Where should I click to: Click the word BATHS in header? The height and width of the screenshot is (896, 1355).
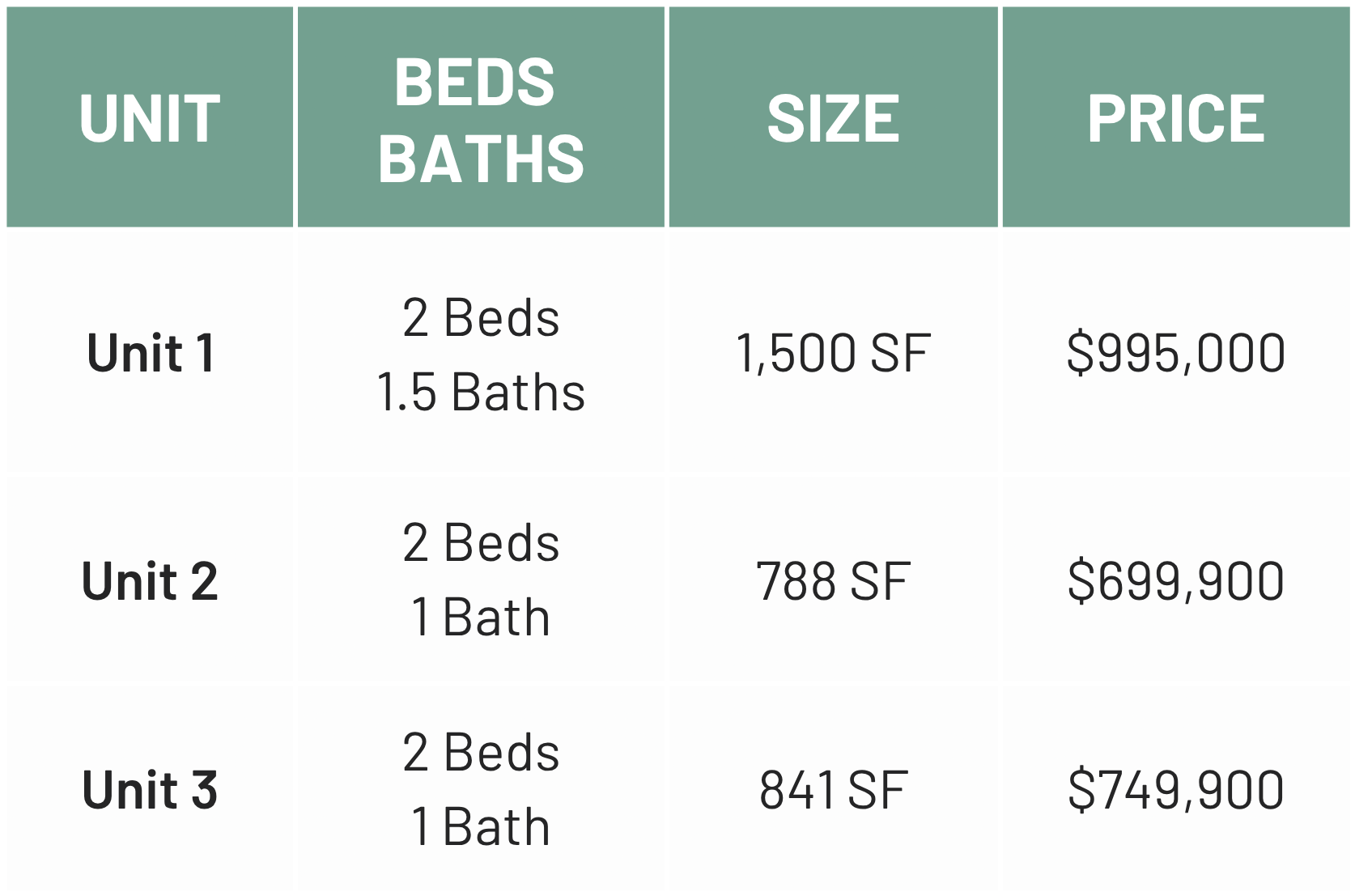coord(481,158)
